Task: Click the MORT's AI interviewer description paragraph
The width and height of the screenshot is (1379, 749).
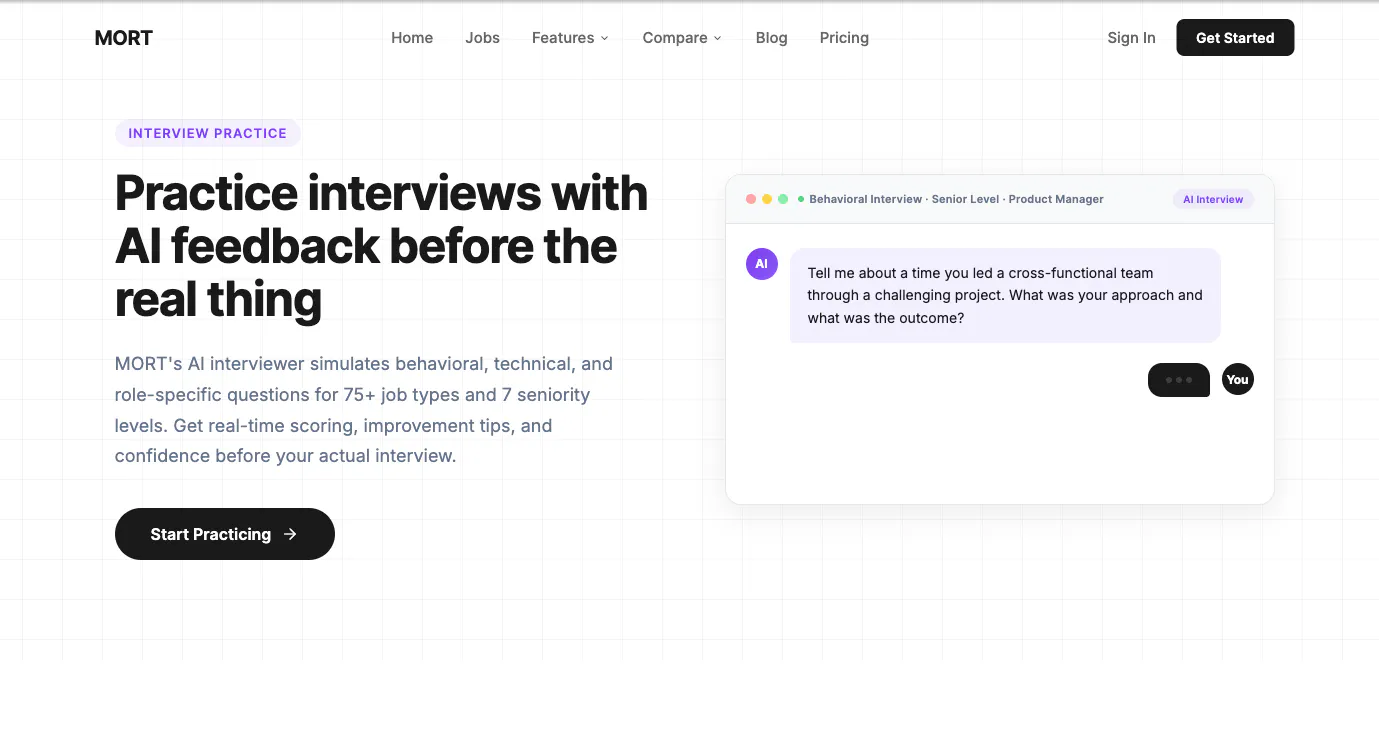Action: click(x=365, y=410)
